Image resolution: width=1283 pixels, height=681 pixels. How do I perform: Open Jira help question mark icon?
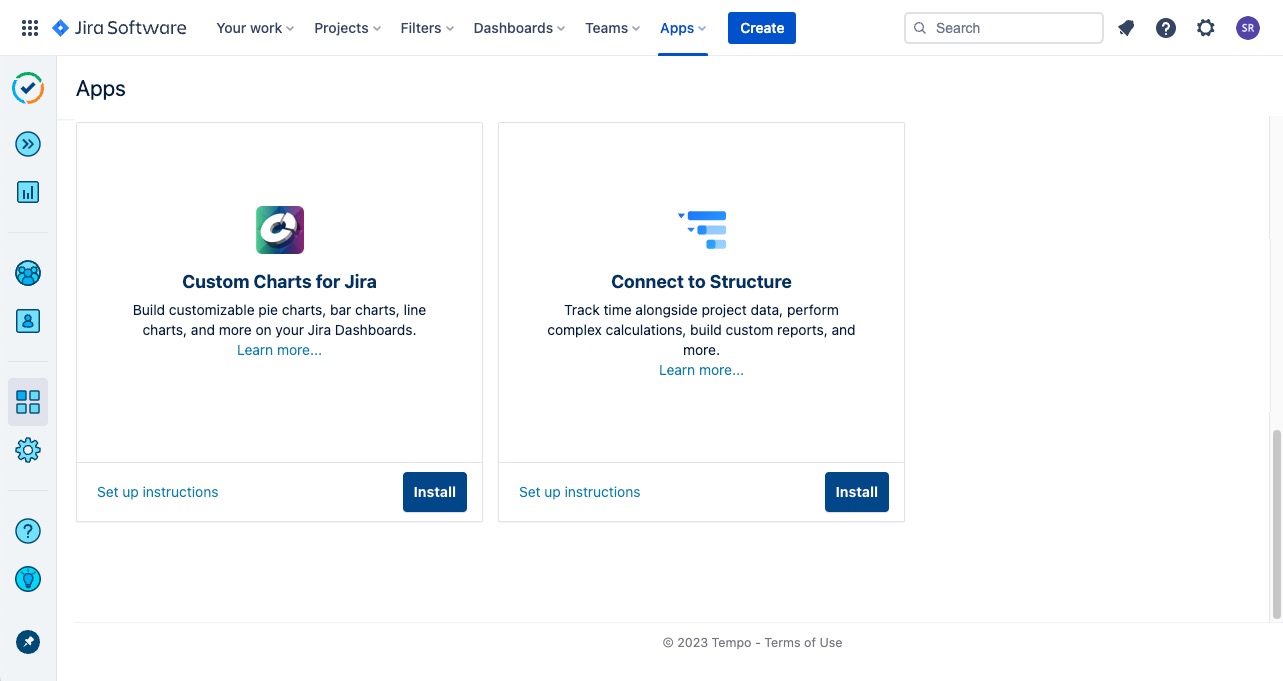[1166, 28]
